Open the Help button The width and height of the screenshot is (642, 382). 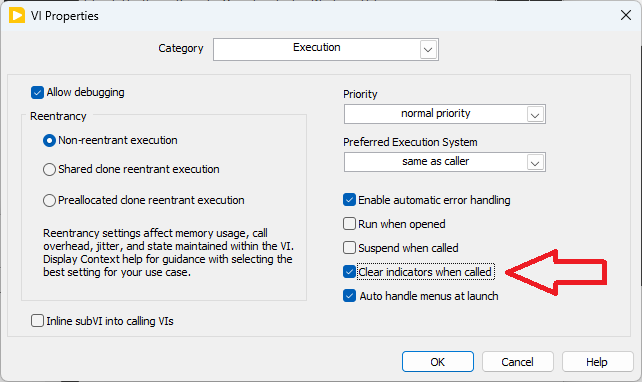(597, 362)
